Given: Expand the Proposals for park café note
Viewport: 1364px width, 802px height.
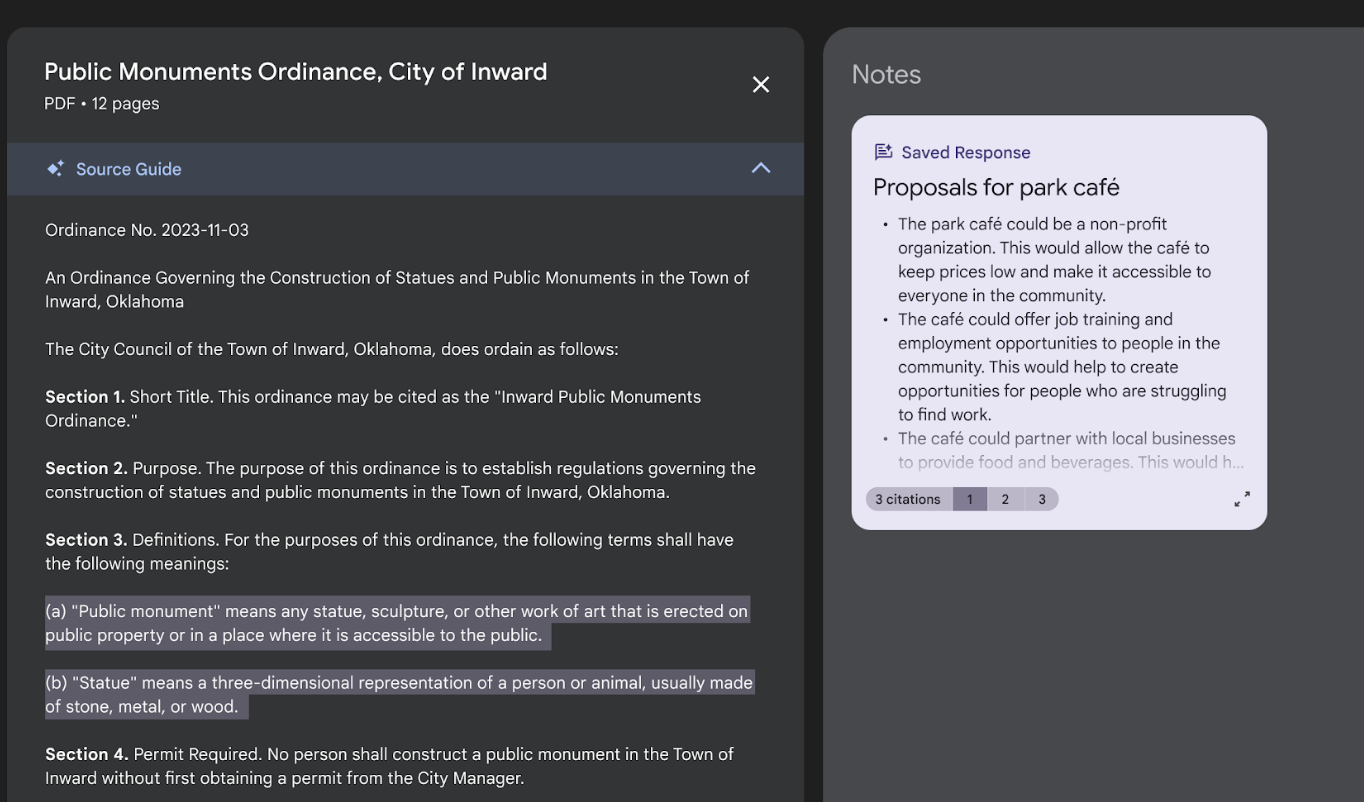Looking at the screenshot, I should click(x=1242, y=499).
